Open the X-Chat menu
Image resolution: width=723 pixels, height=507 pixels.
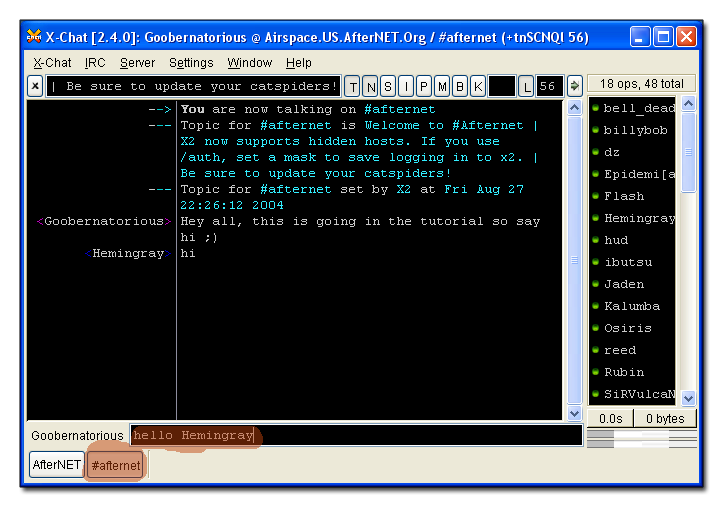[x=52, y=62]
